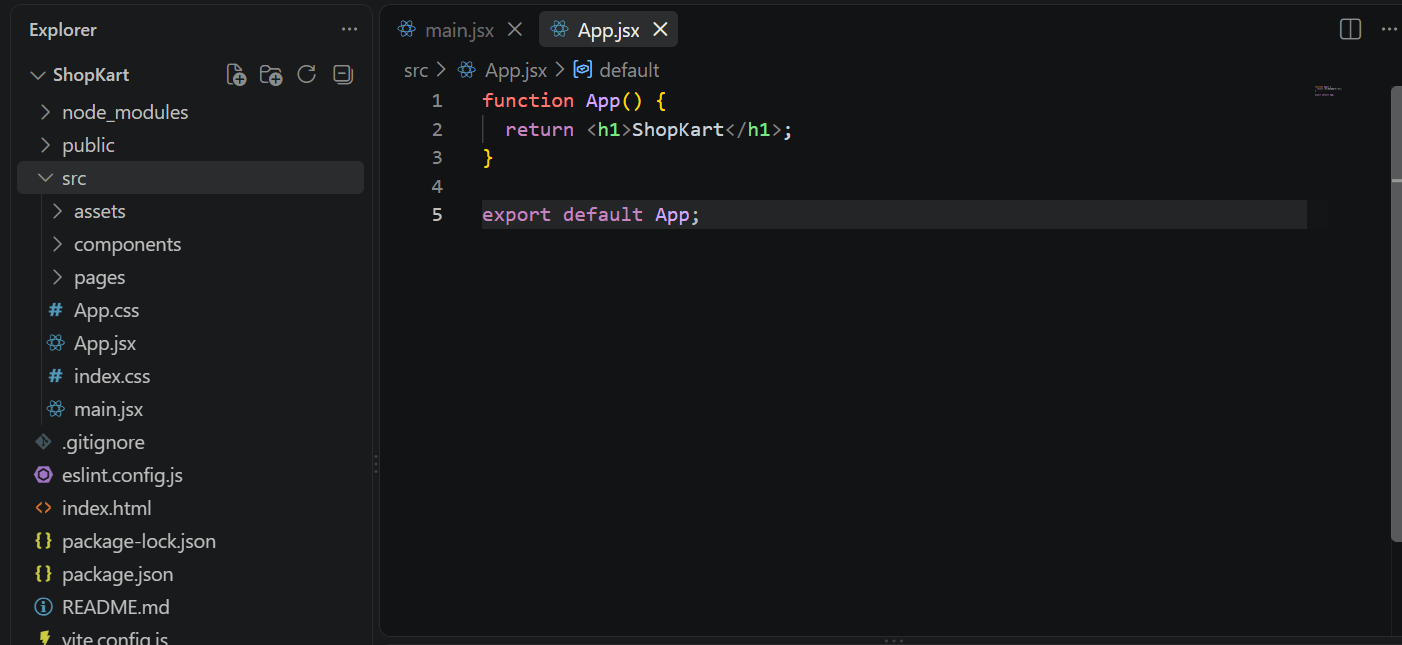Click the src breadcrumb segment
This screenshot has width=1402, height=645.
416,70
